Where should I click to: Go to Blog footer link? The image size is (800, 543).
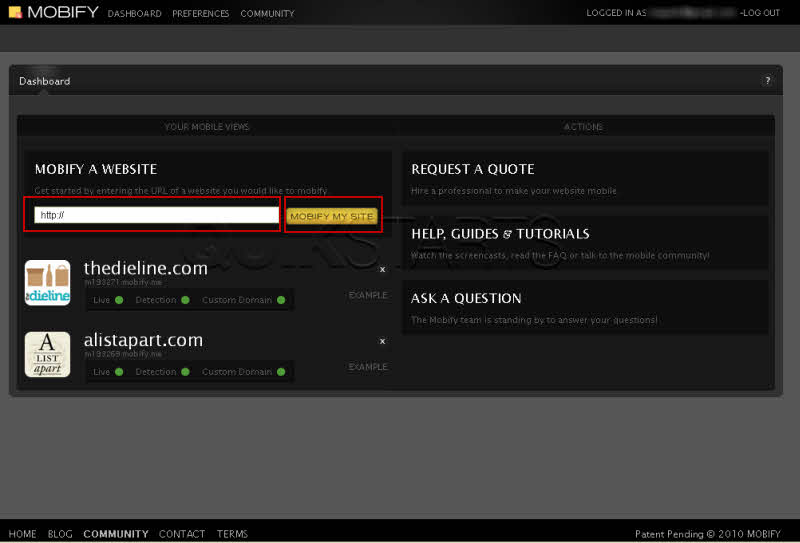click(60, 534)
